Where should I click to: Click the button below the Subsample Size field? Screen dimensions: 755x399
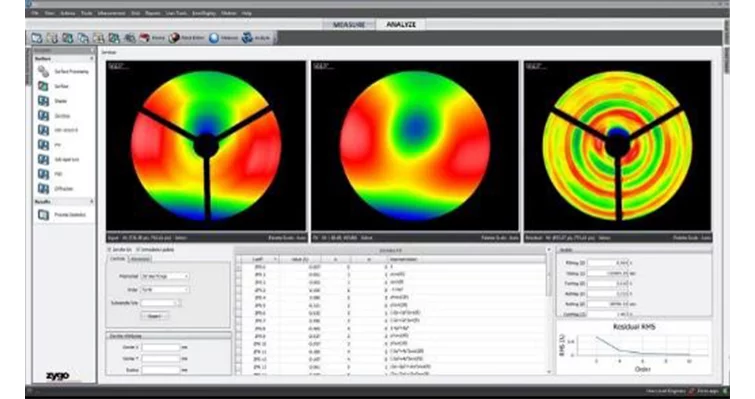click(155, 316)
